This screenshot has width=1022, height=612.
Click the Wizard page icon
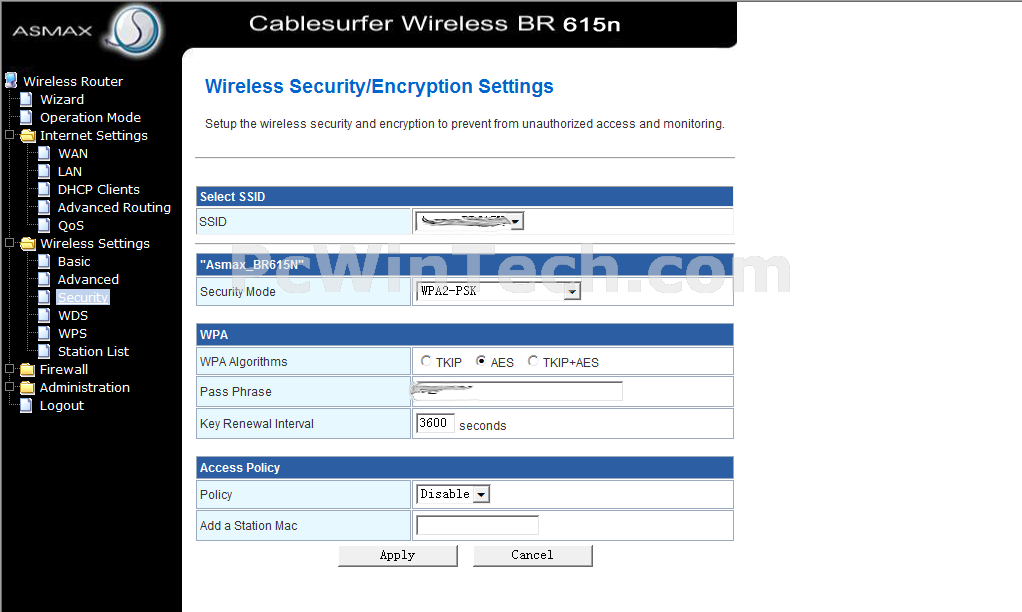pos(26,99)
